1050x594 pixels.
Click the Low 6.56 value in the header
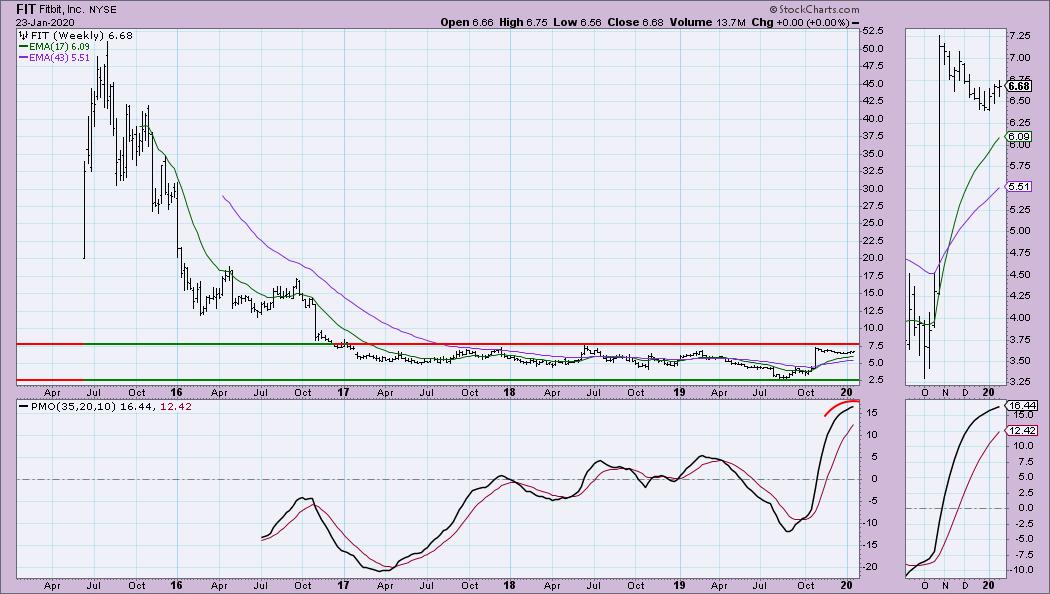click(577, 22)
